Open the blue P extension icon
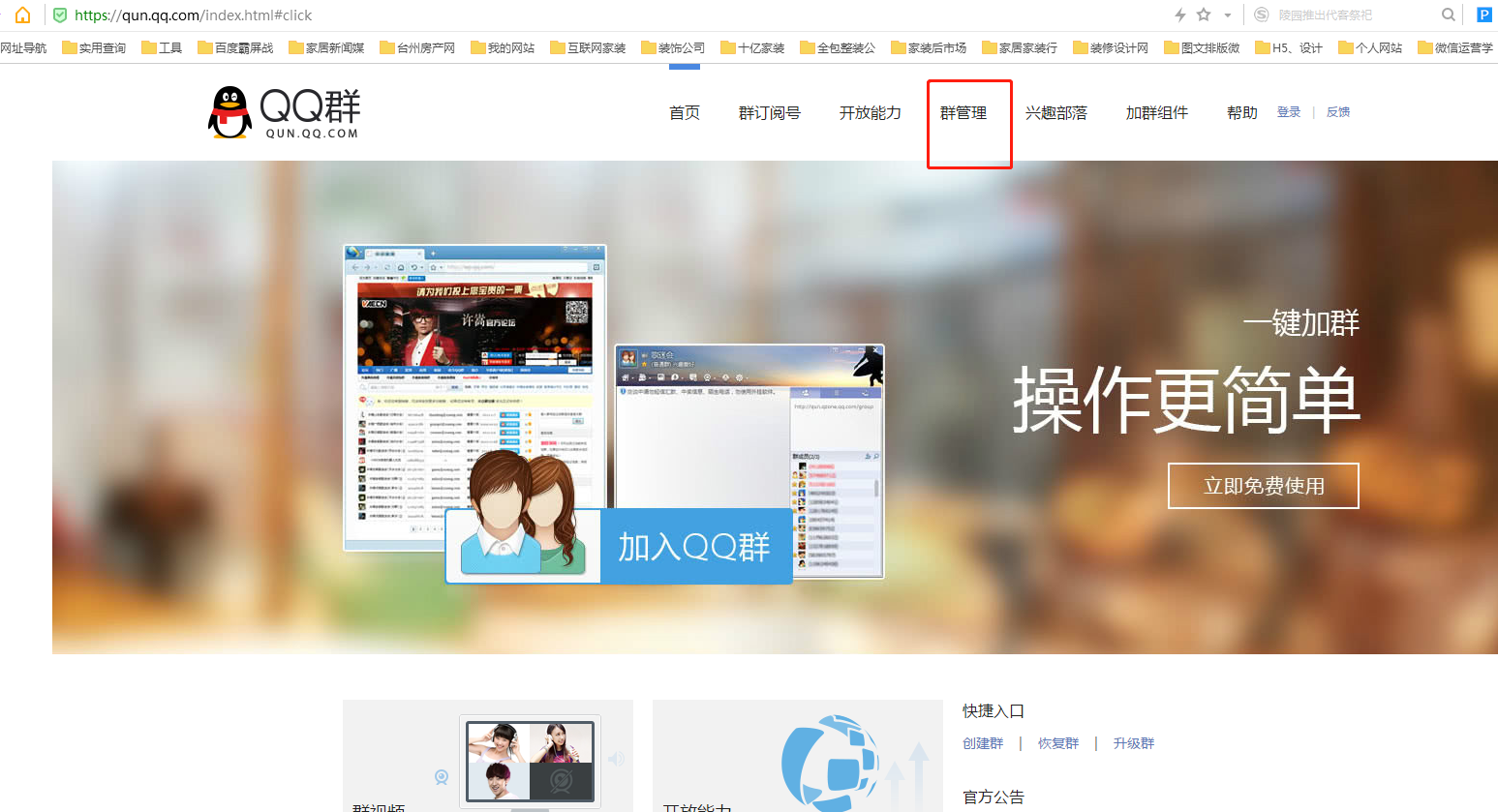1498x812 pixels. (x=1483, y=15)
